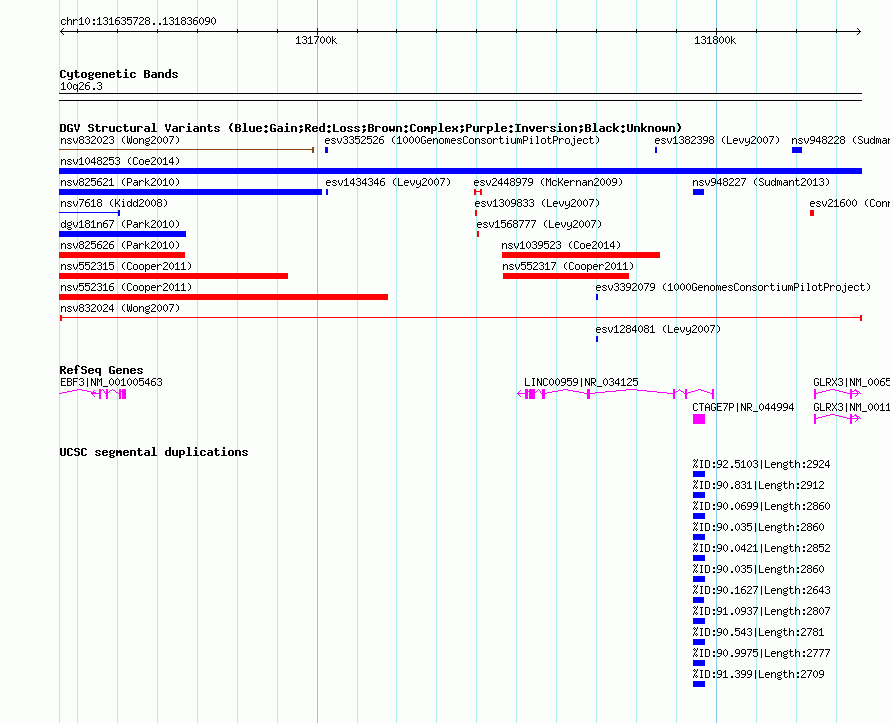Viewport: 890px width, 723px height.
Task: Select segmental duplication %ID:90.0699 Length:2860
Action: click(x=699, y=516)
